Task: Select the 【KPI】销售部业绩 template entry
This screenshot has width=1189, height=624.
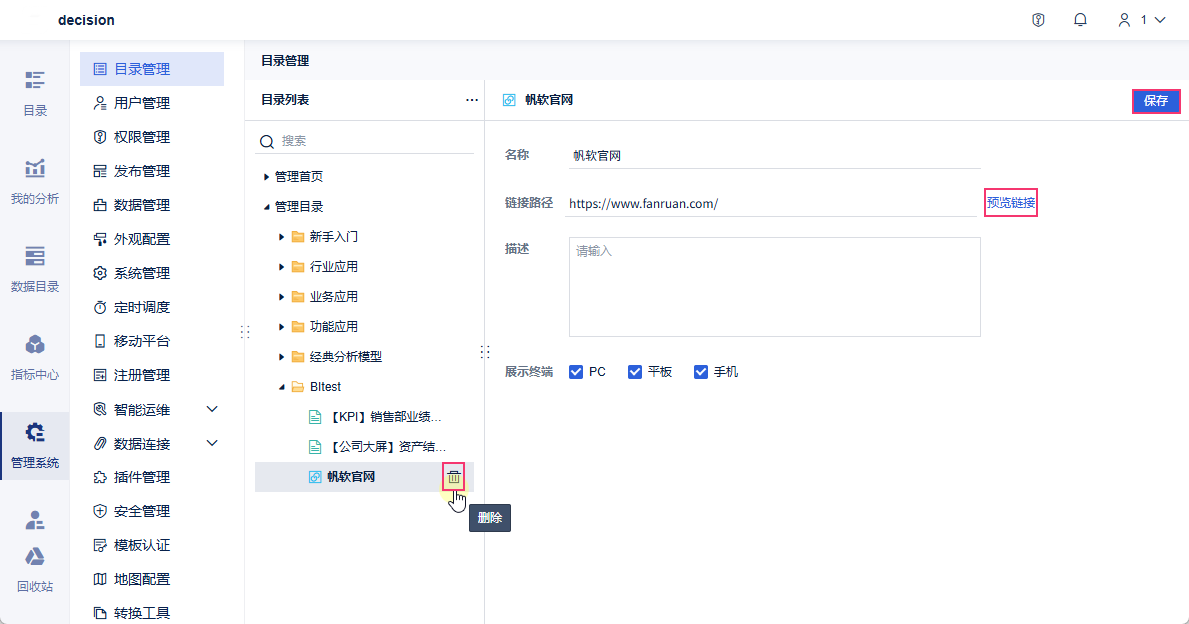Action: [x=375, y=417]
